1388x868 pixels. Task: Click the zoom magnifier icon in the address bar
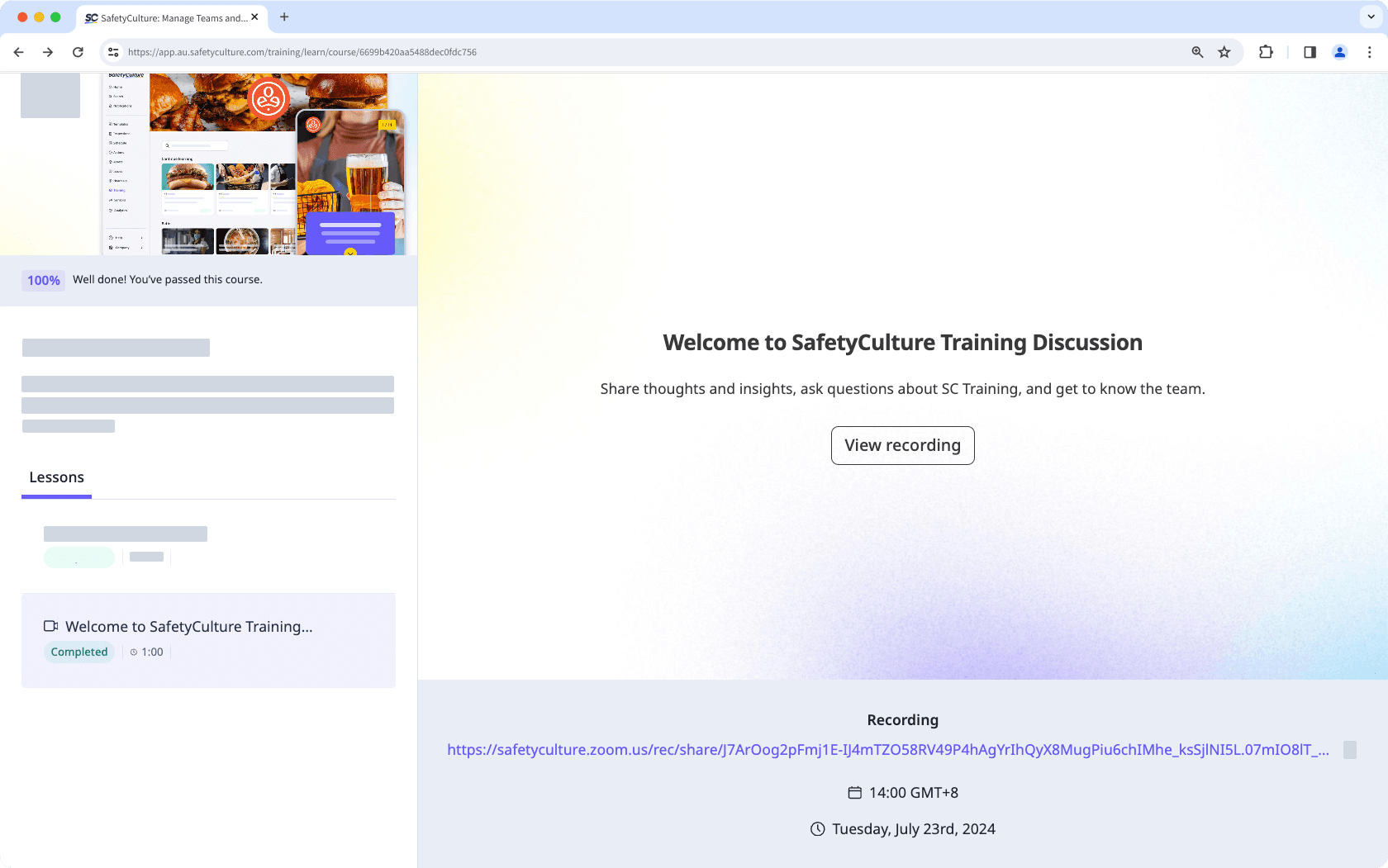point(1196,51)
